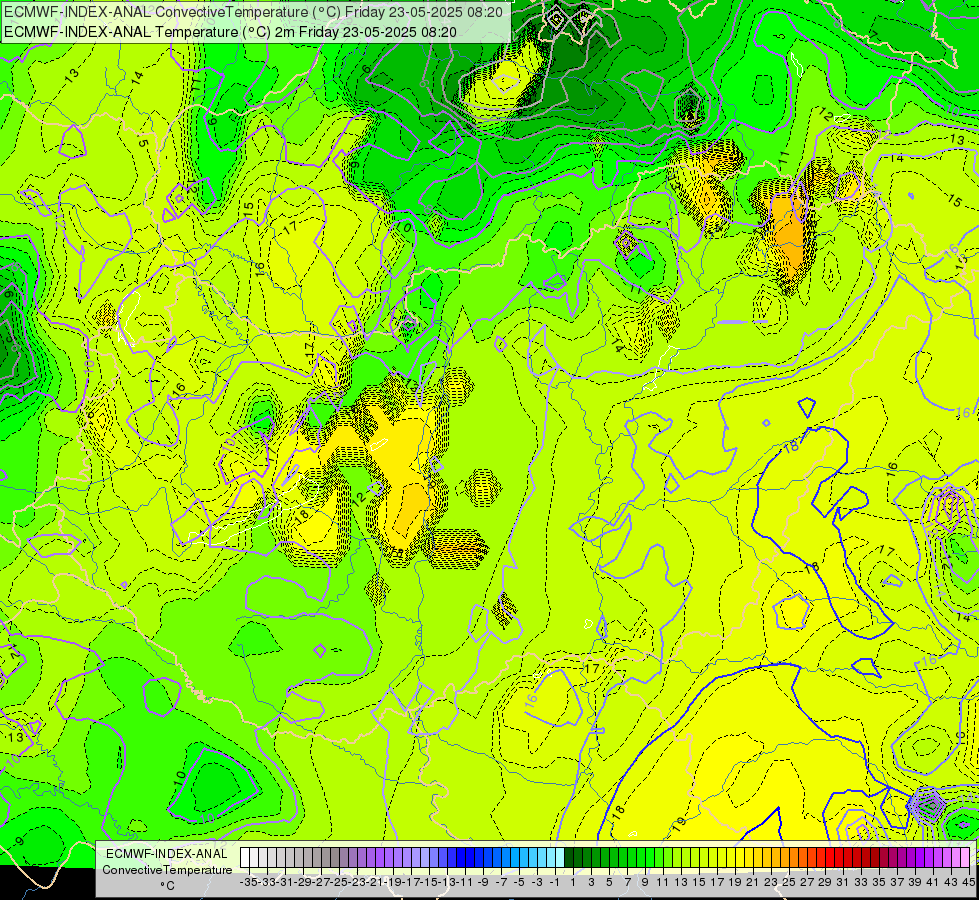Click the '35' legend scale label

point(879,883)
